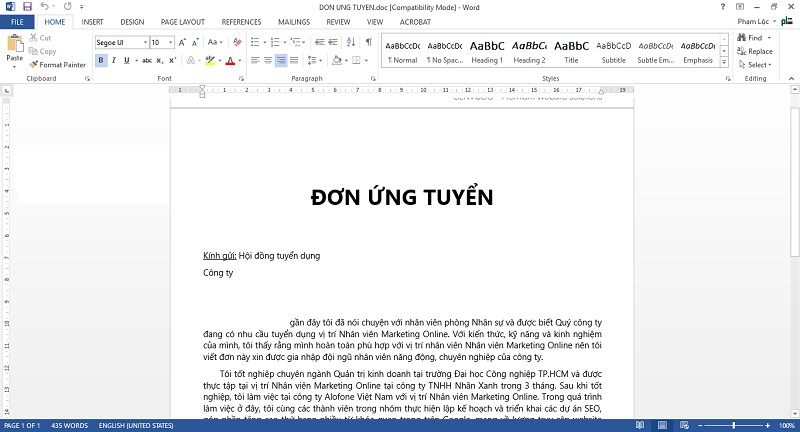Open the PAGE LAYOUT tab
The height and width of the screenshot is (432, 800).
pyautogui.click(x=182, y=21)
